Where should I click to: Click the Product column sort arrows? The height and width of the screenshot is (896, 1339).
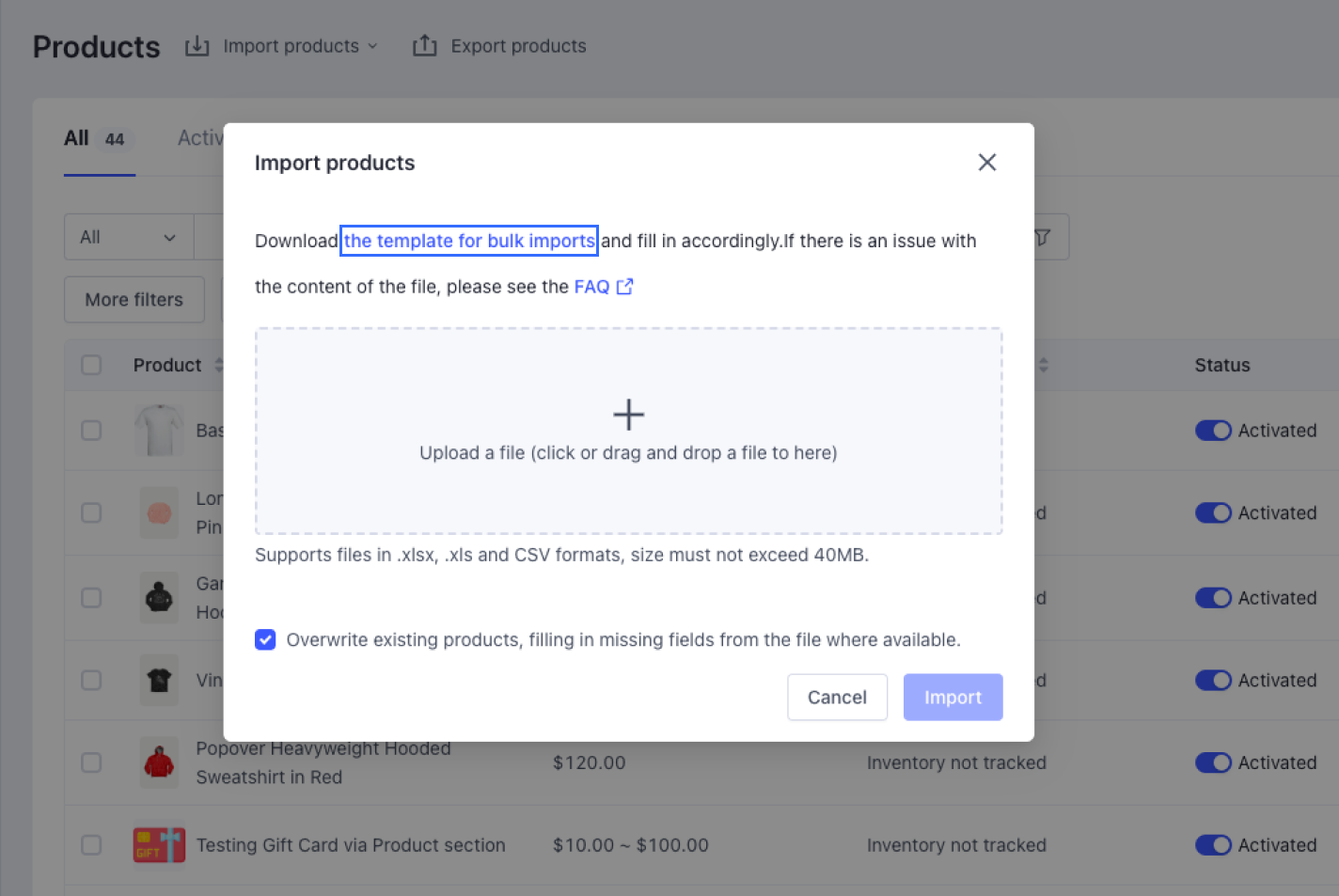(x=218, y=365)
